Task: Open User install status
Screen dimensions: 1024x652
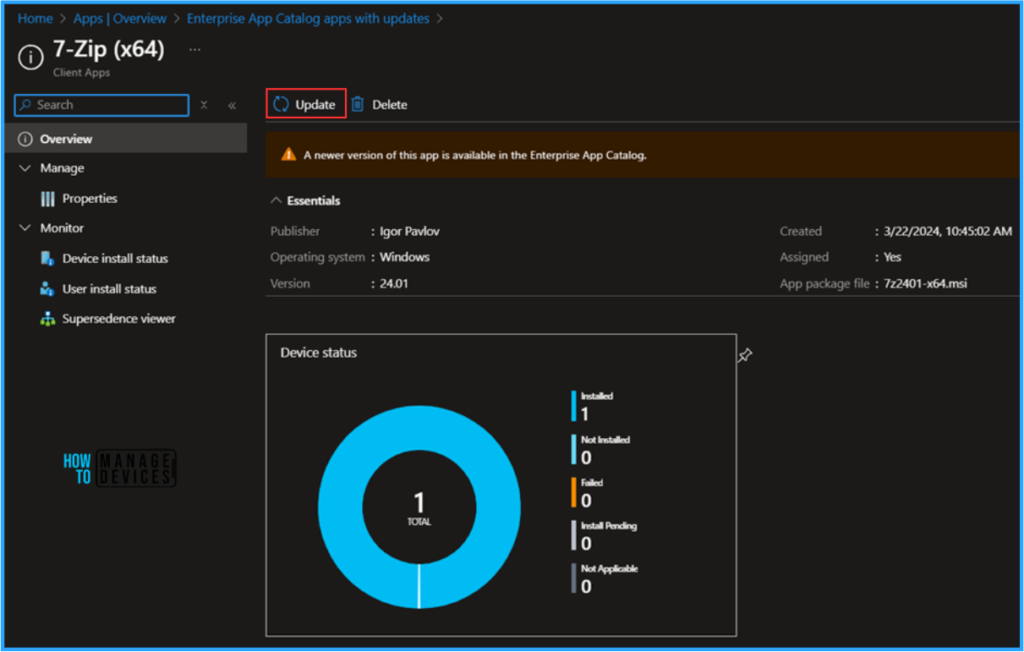Action: [109, 288]
